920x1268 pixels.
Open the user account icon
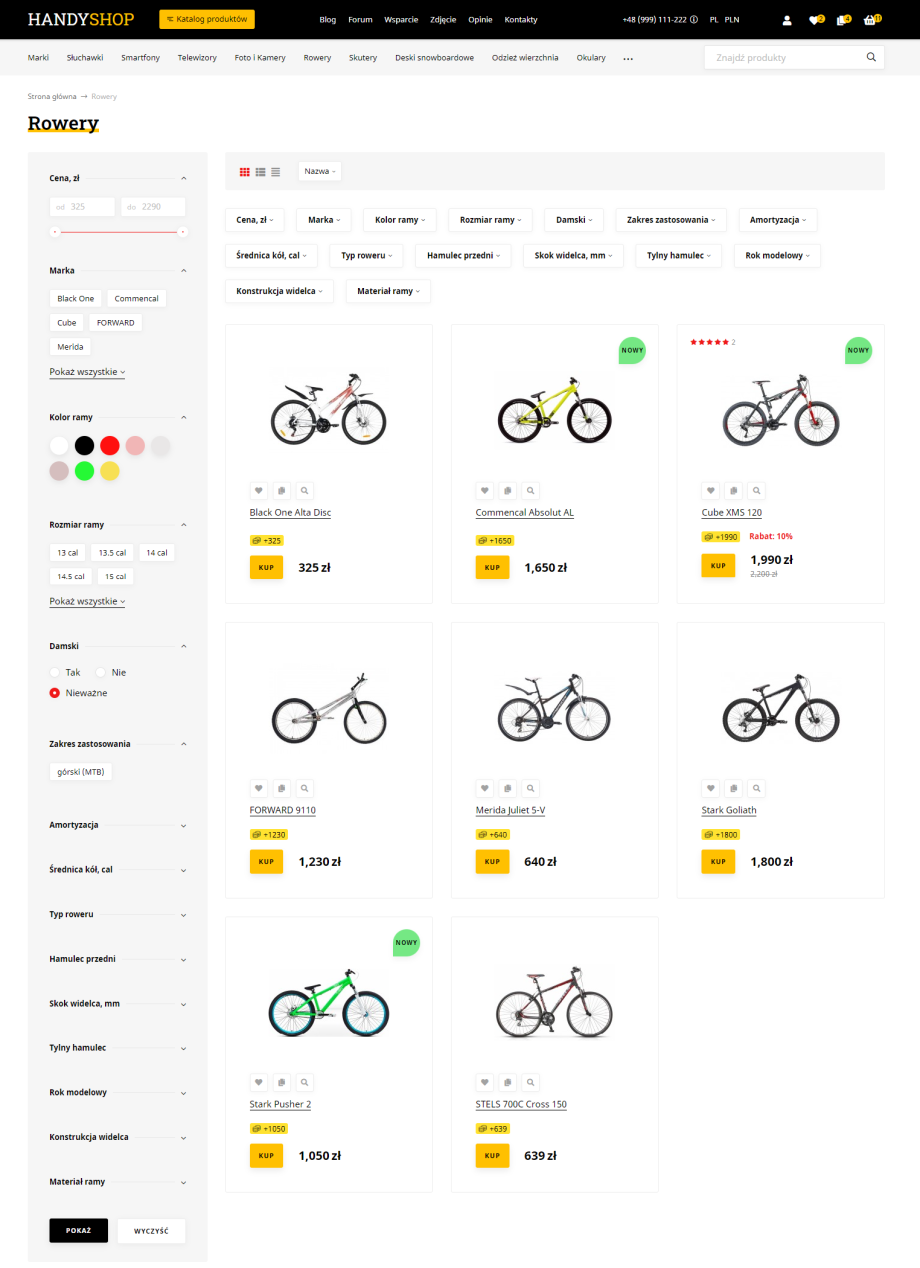pyautogui.click(x=787, y=20)
